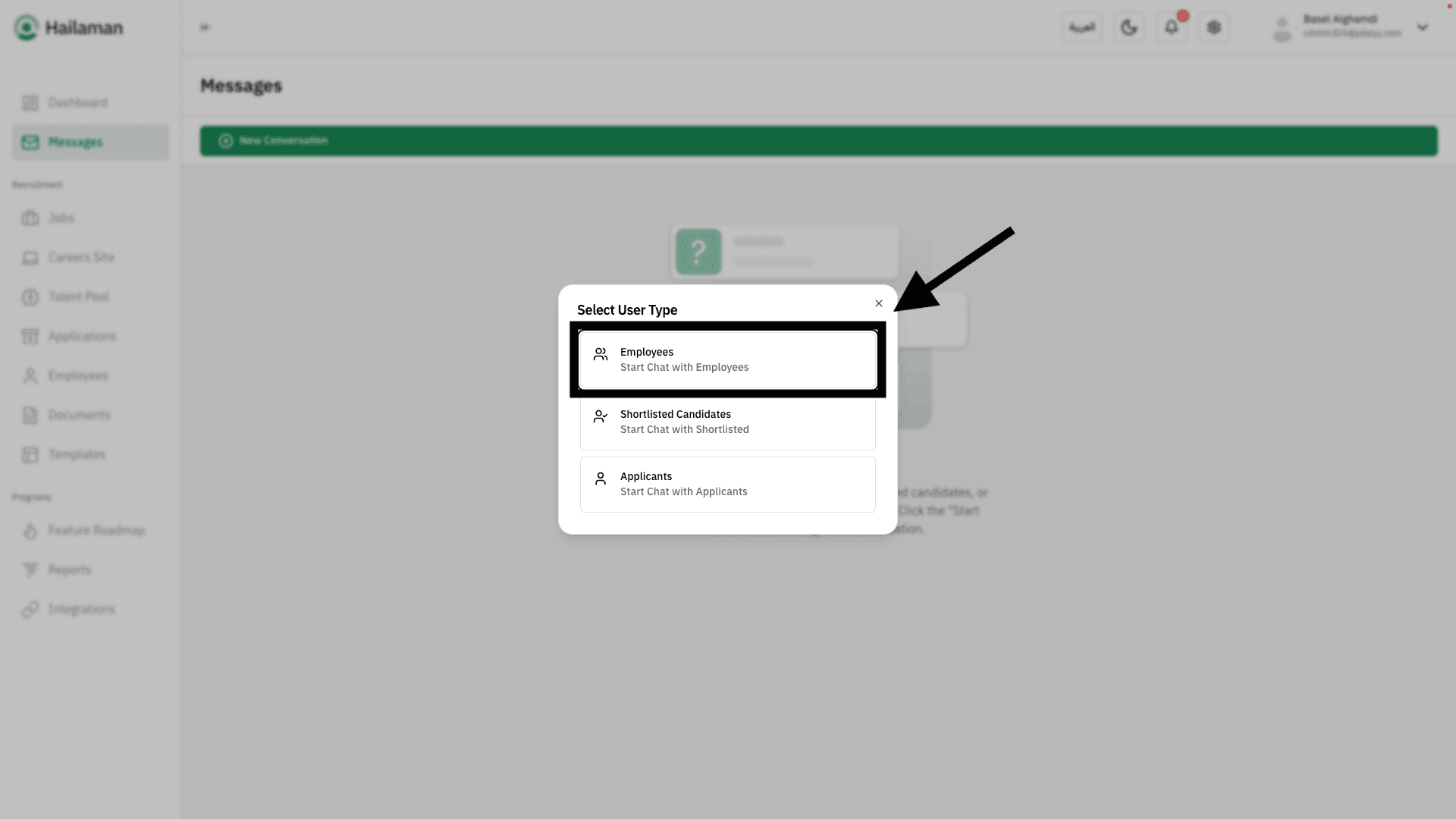Open settings gear icon
The height and width of the screenshot is (819, 1456).
[x=1213, y=28]
